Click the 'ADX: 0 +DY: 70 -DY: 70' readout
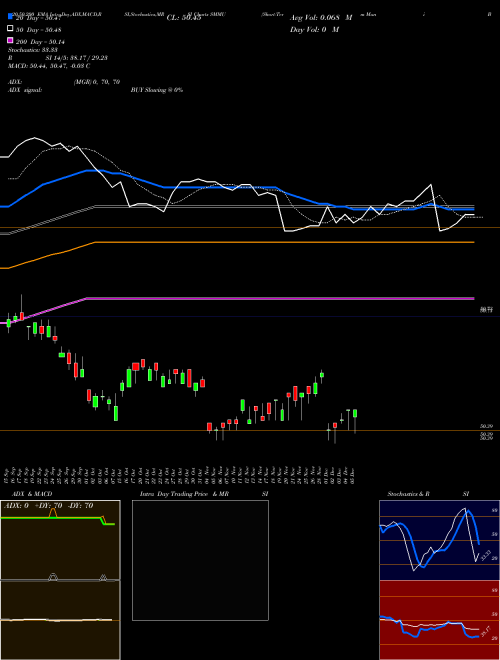500x660 pixels. tap(48, 506)
